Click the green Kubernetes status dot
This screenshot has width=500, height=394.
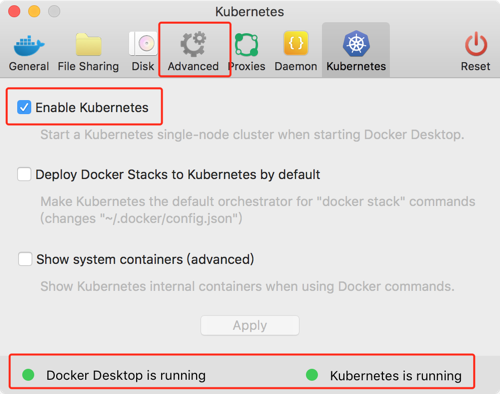pos(312,375)
